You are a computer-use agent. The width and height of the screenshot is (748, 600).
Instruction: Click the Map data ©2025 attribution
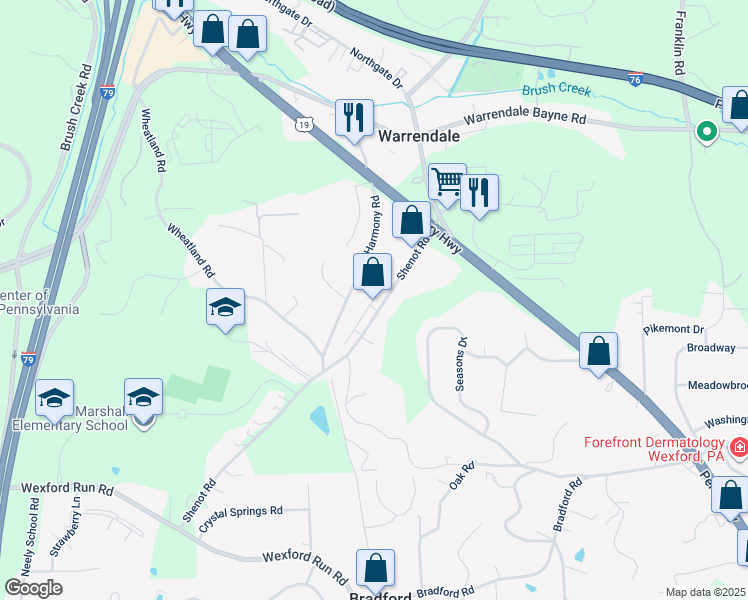coord(706,592)
